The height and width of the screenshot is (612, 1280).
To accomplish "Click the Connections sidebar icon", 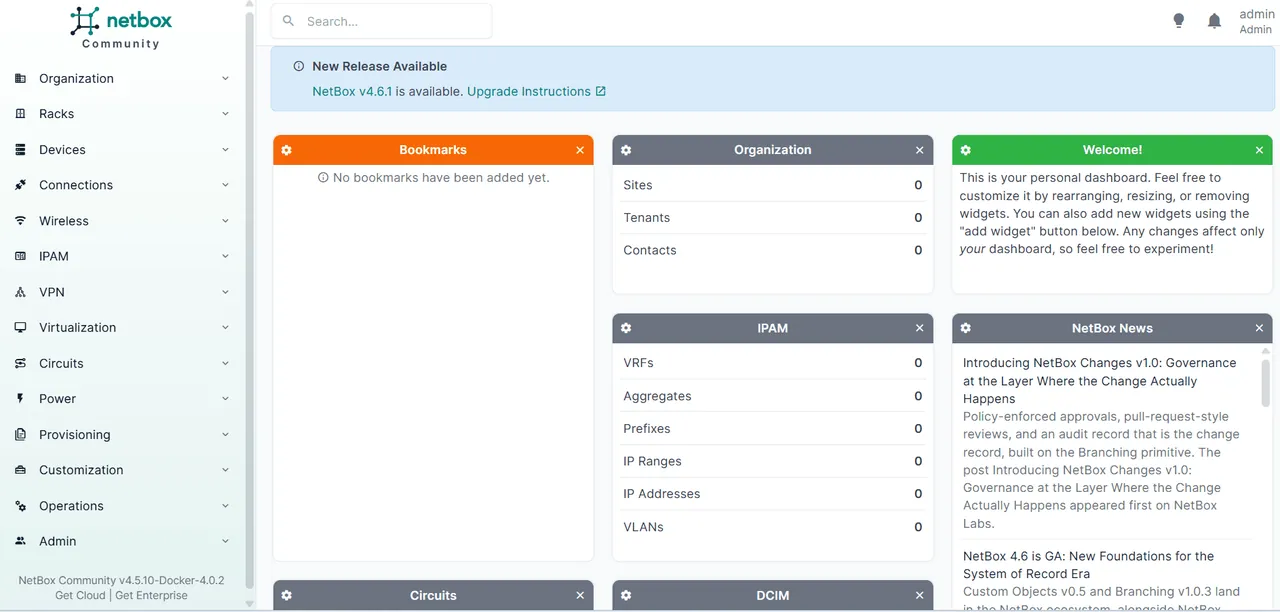I will click(20, 185).
